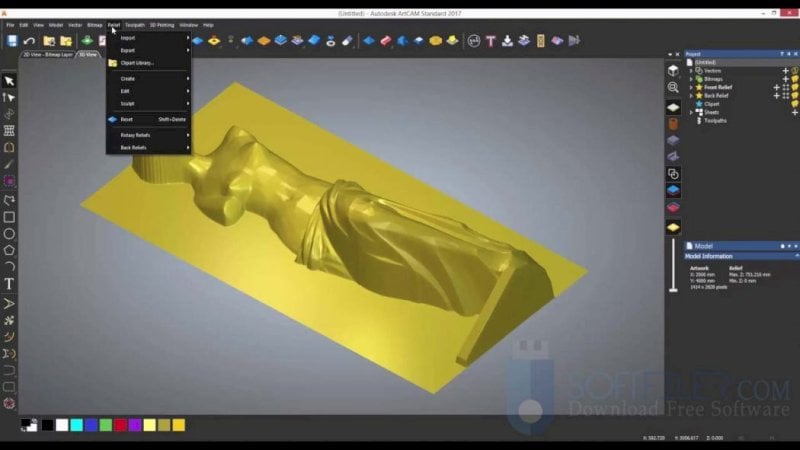Click the yellow hexagon toolbar icon
This screenshot has width=800, height=450.
point(435,41)
